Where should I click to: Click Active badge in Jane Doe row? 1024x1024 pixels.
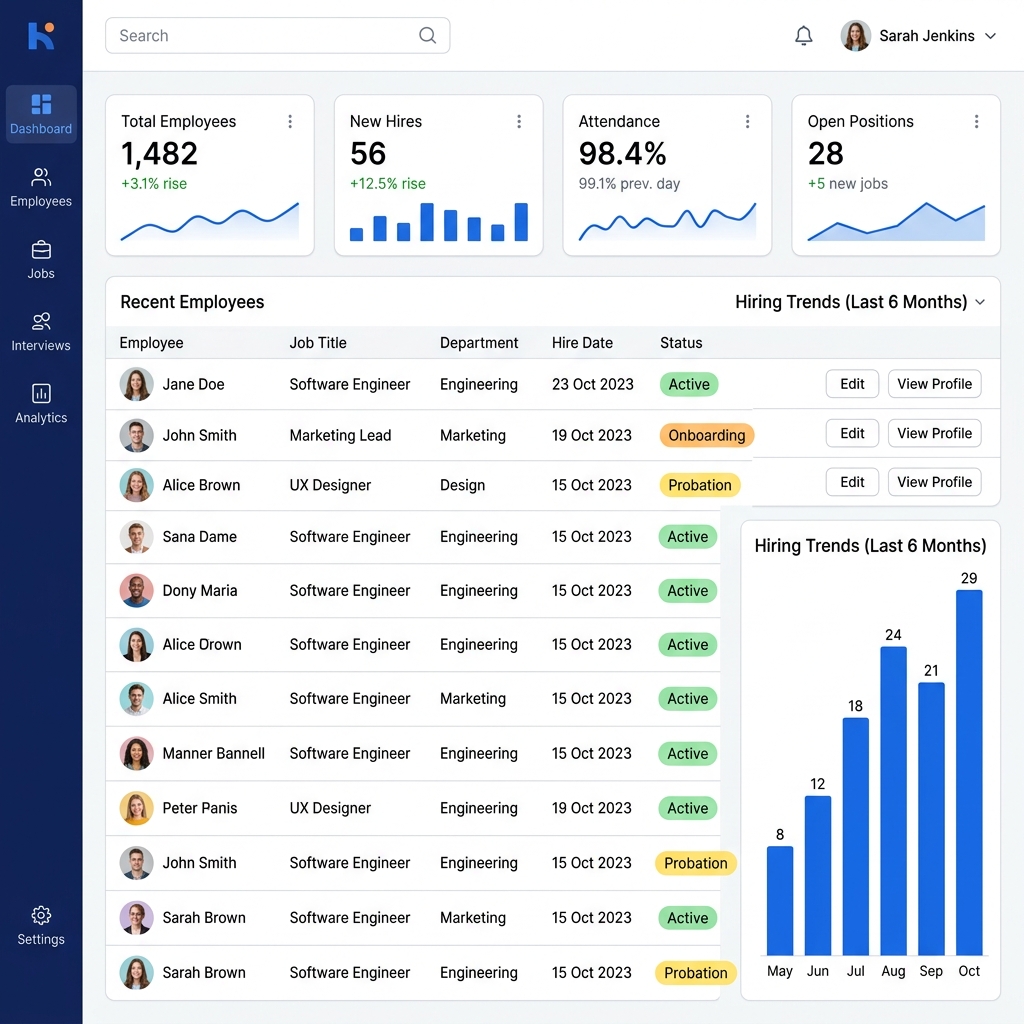(x=689, y=384)
